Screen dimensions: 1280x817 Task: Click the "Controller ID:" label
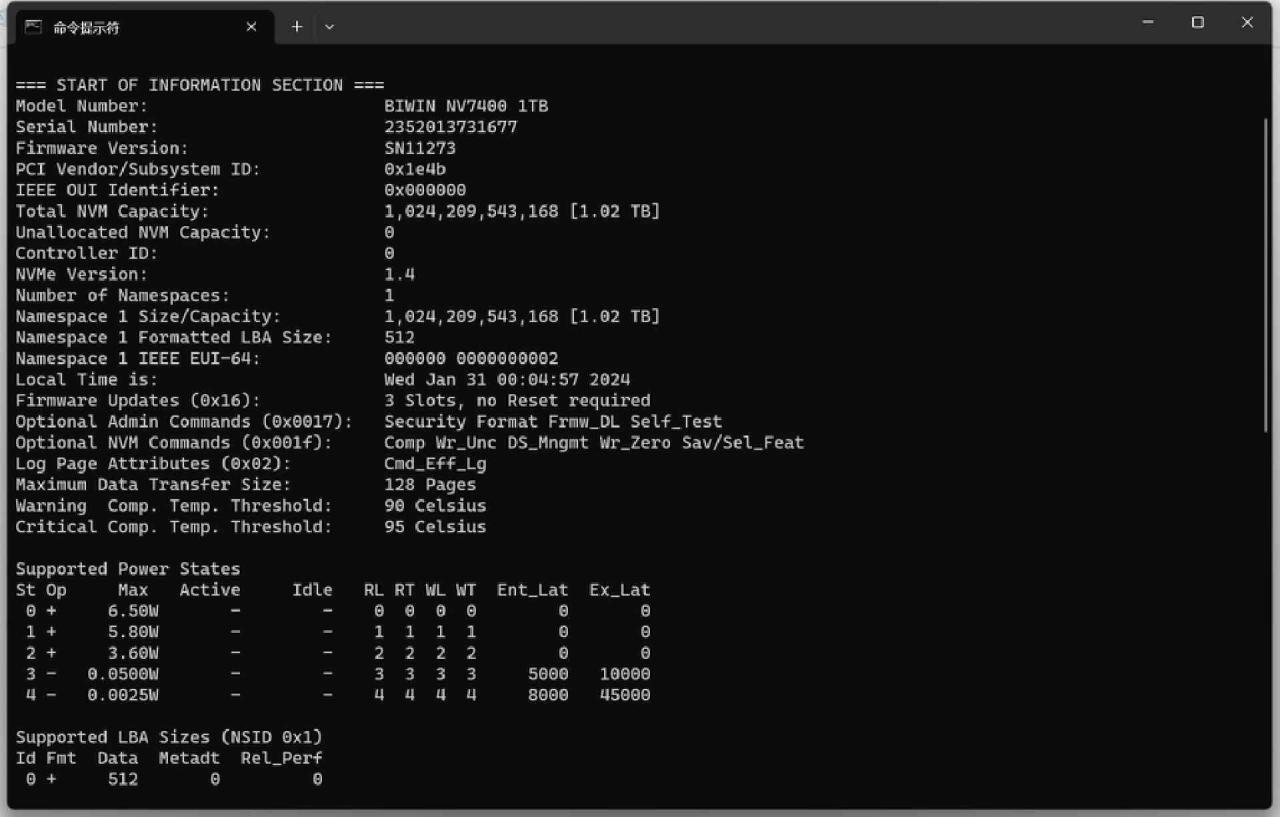[87, 253]
